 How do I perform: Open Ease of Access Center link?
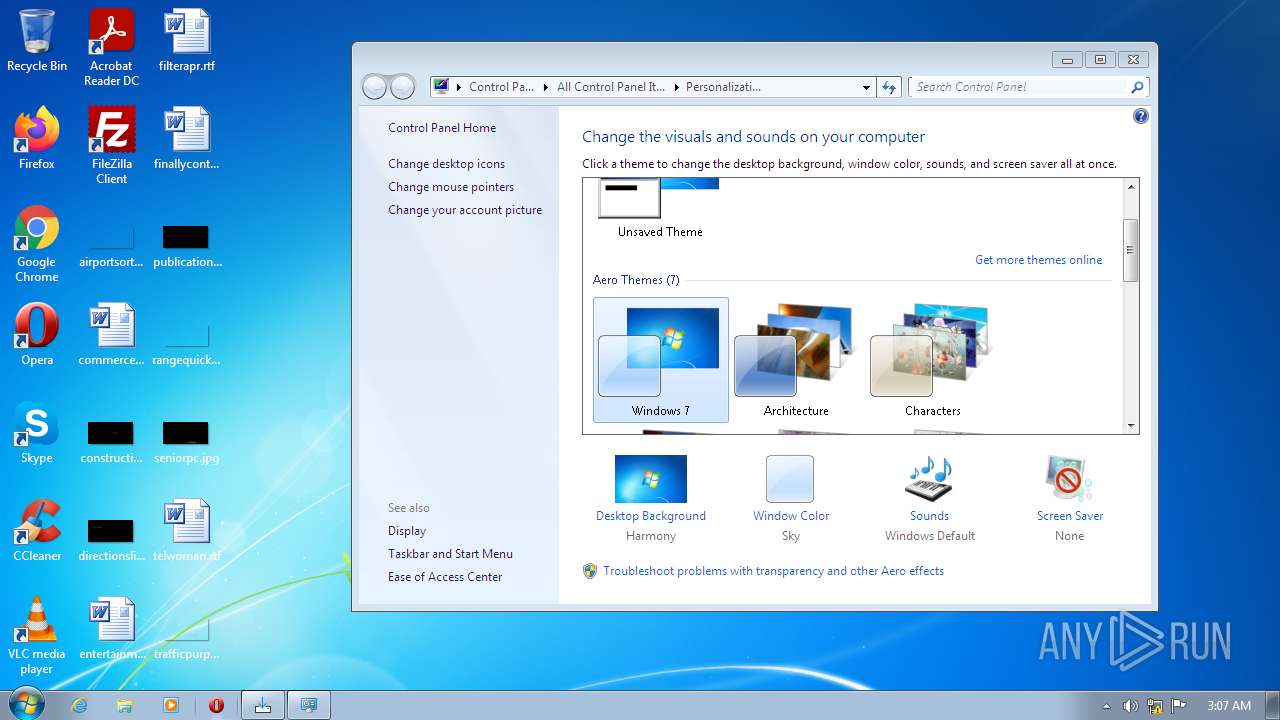445,577
